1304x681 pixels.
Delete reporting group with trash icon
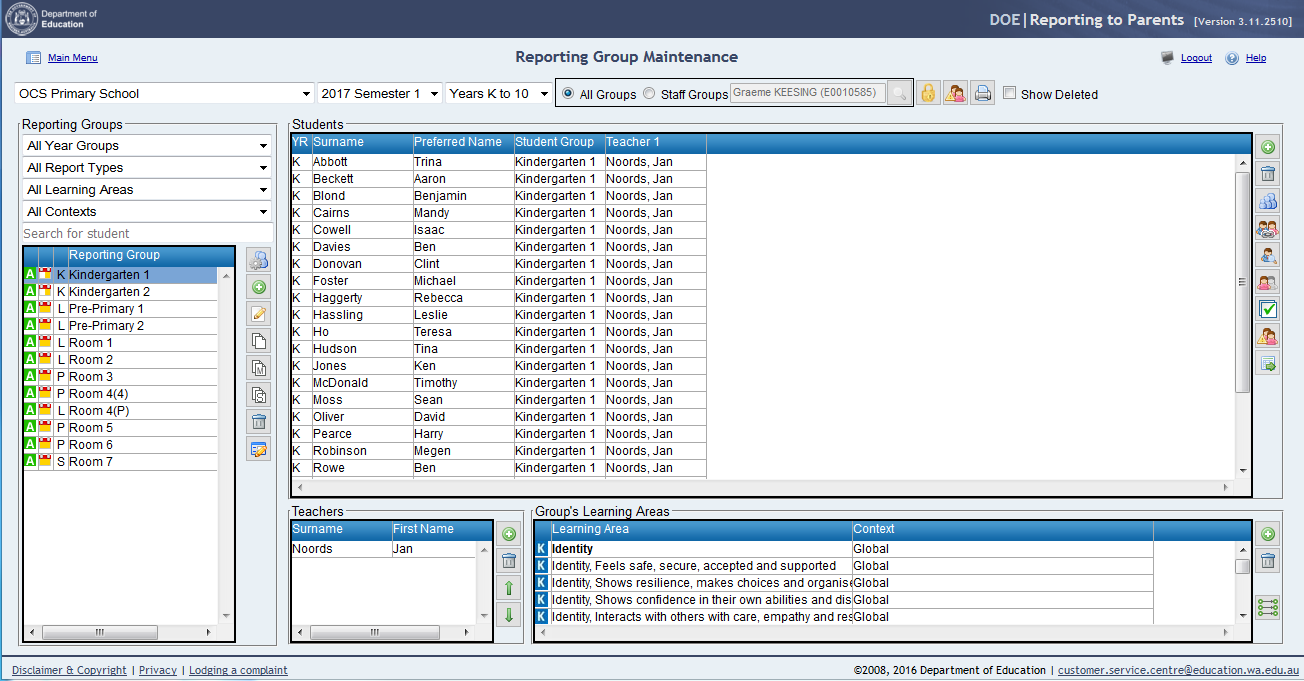click(259, 422)
